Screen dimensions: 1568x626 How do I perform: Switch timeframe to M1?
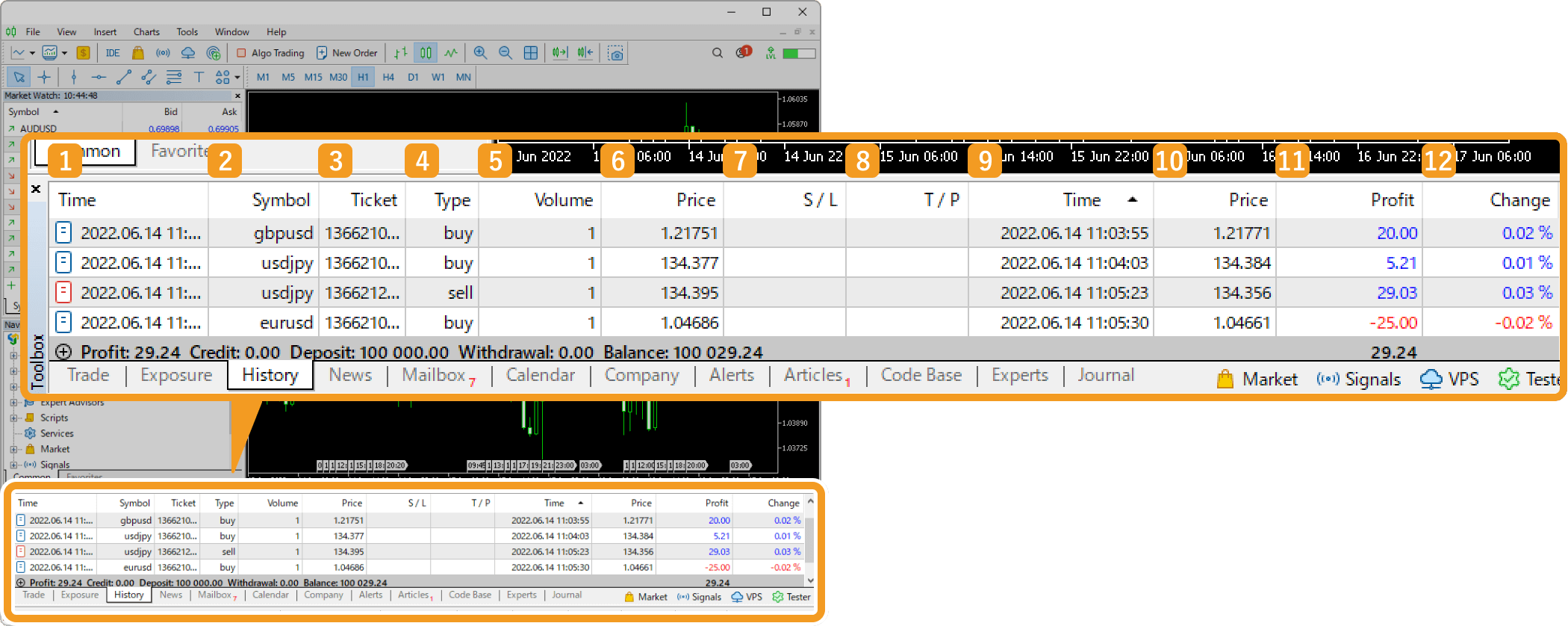(263, 77)
